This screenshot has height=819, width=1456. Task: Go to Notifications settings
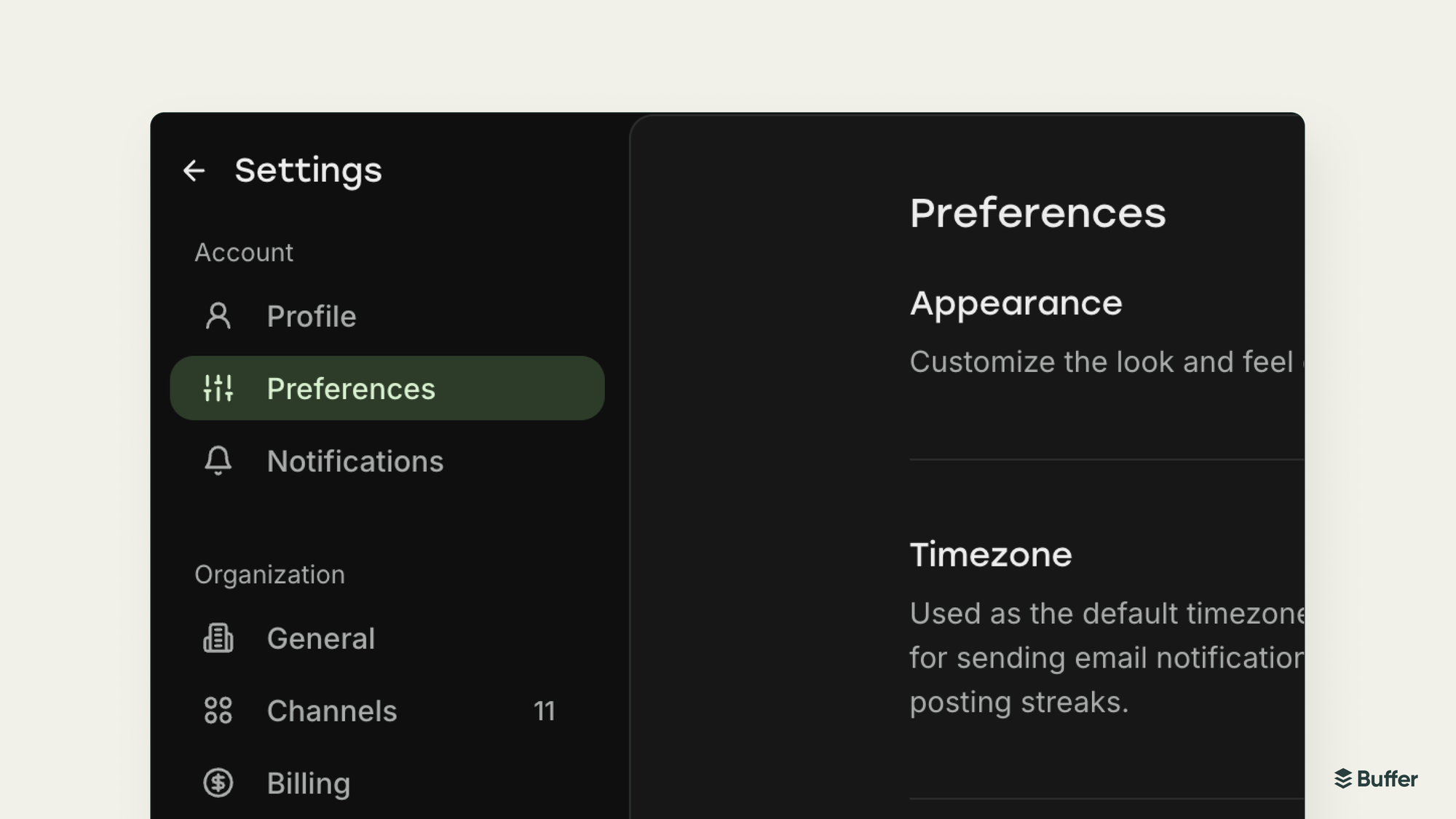(x=355, y=462)
